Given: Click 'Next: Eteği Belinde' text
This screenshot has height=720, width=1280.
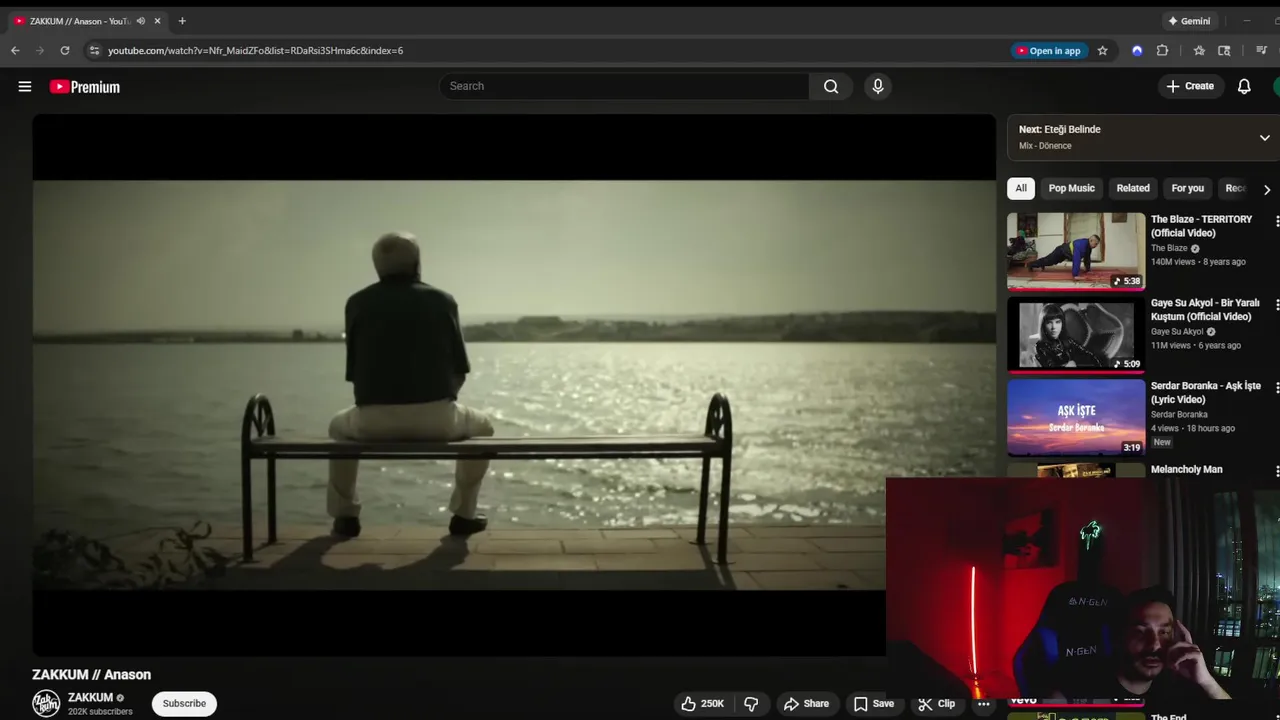Looking at the screenshot, I should pos(1059,129).
